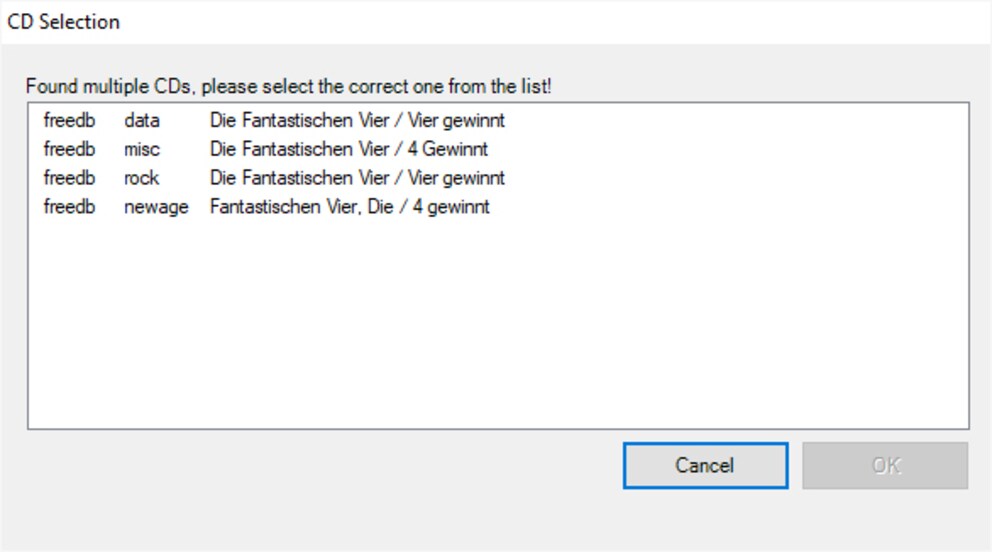Click the data category cell

[x=142, y=120]
